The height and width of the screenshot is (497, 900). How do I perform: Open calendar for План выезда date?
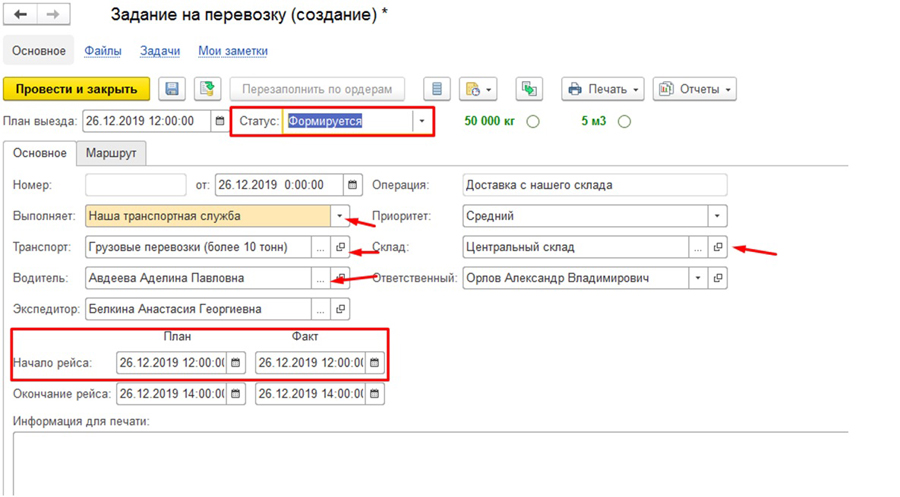(x=219, y=121)
